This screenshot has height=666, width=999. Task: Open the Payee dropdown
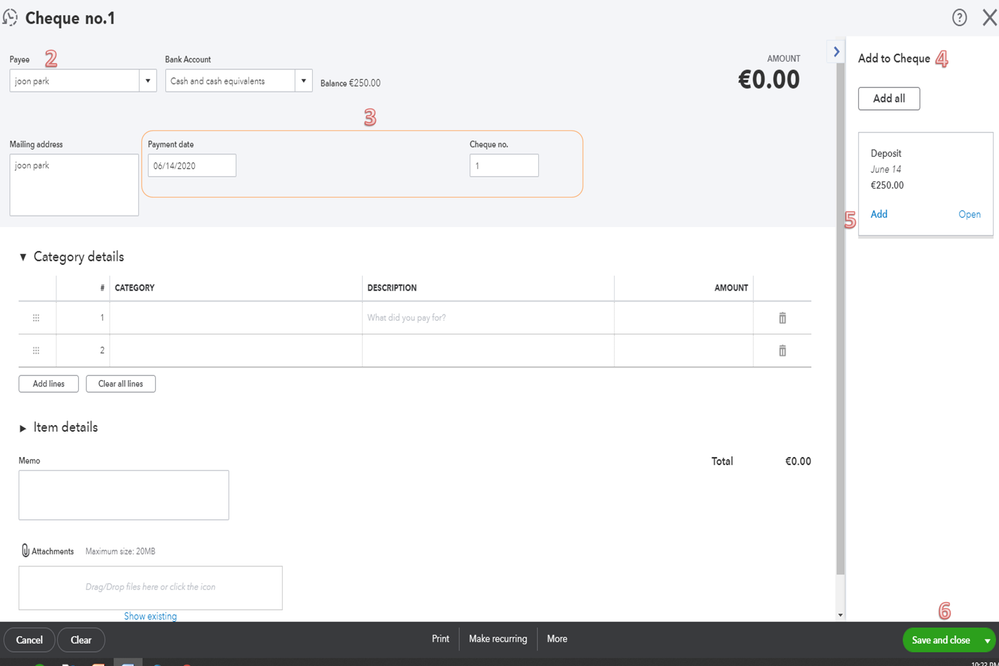pyautogui.click(x=148, y=82)
